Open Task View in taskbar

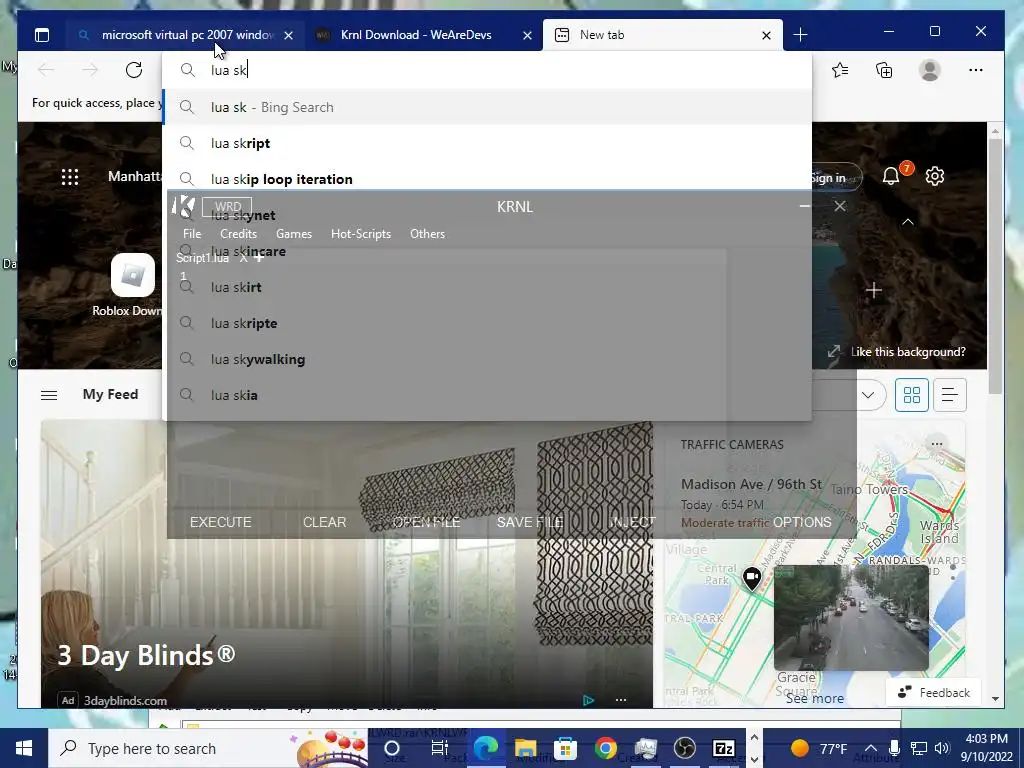pos(440,748)
